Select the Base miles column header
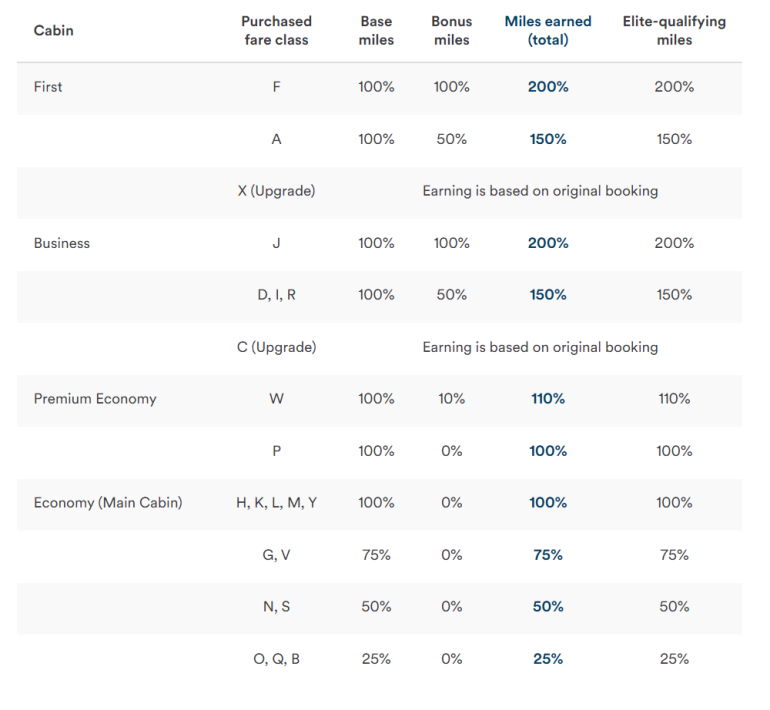The image size is (770, 710). (376, 31)
